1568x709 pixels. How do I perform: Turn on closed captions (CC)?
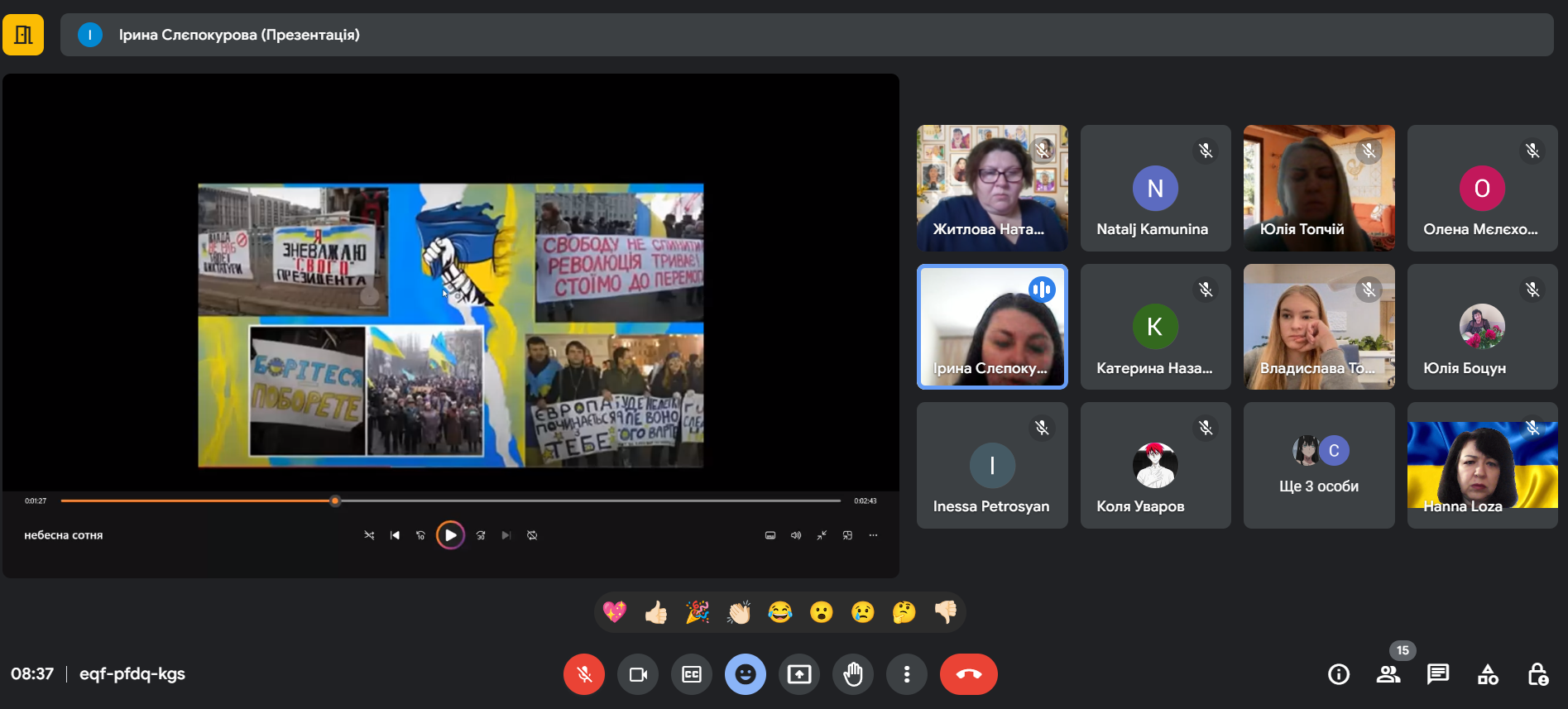[x=692, y=674]
